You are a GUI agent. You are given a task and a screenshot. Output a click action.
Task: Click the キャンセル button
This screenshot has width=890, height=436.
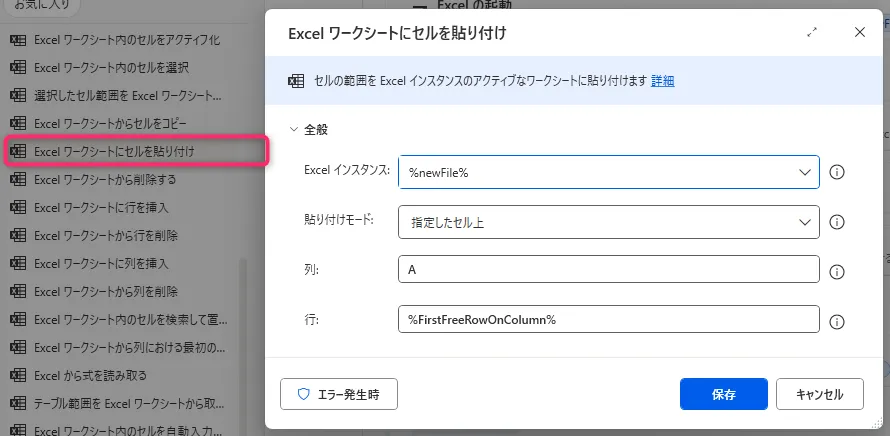coord(819,394)
